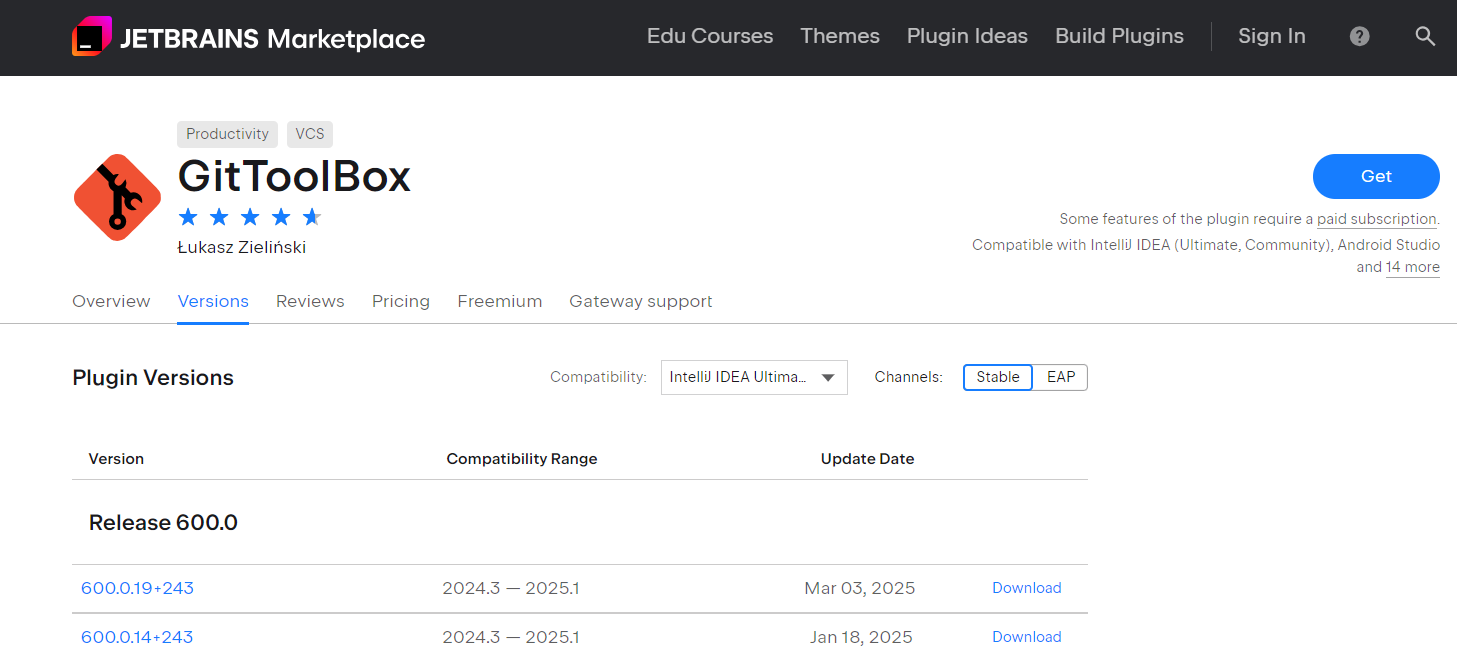This screenshot has width=1457, height=661.
Task: Click the Productivity category tag
Action: (227, 134)
